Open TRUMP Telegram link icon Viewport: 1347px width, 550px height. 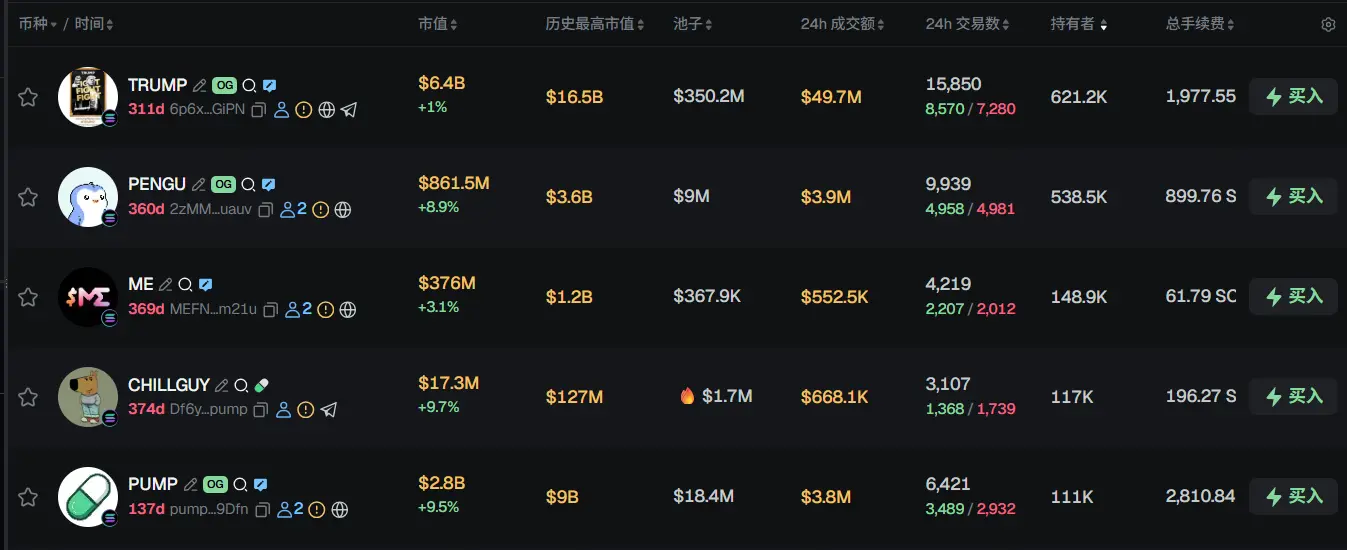pos(348,110)
